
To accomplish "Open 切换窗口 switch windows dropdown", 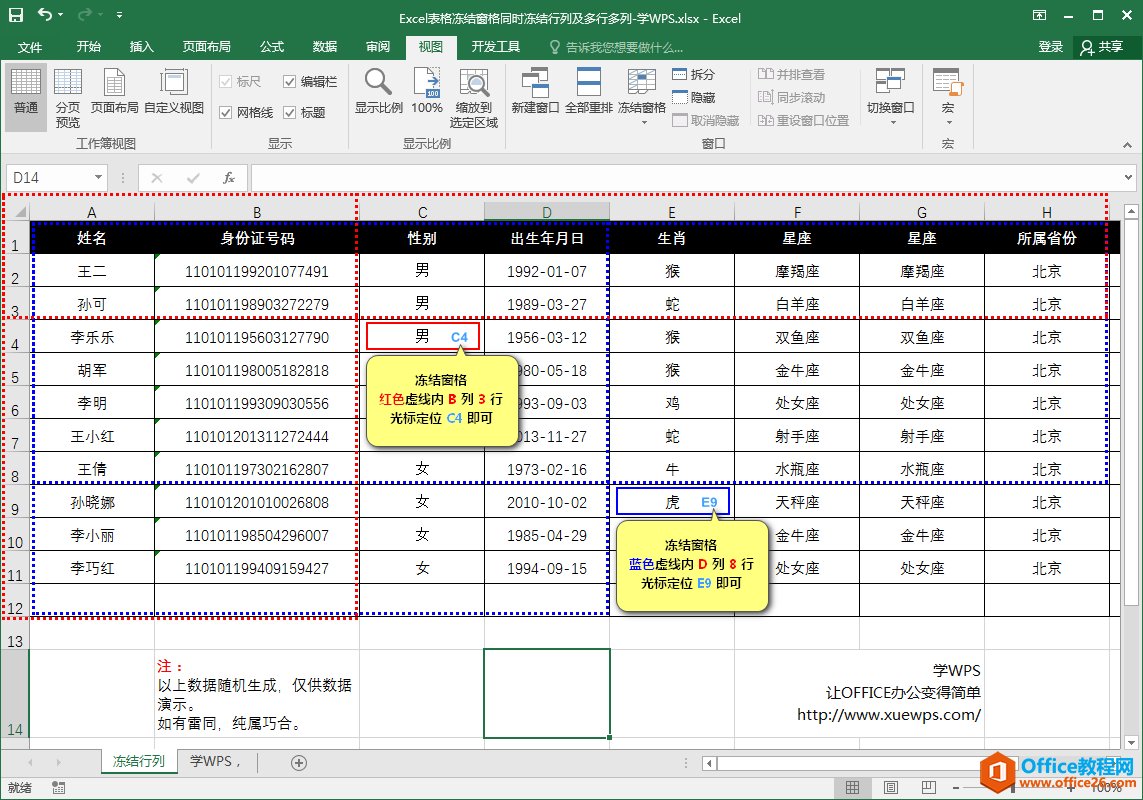I will pyautogui.click(x=890, y=96).
